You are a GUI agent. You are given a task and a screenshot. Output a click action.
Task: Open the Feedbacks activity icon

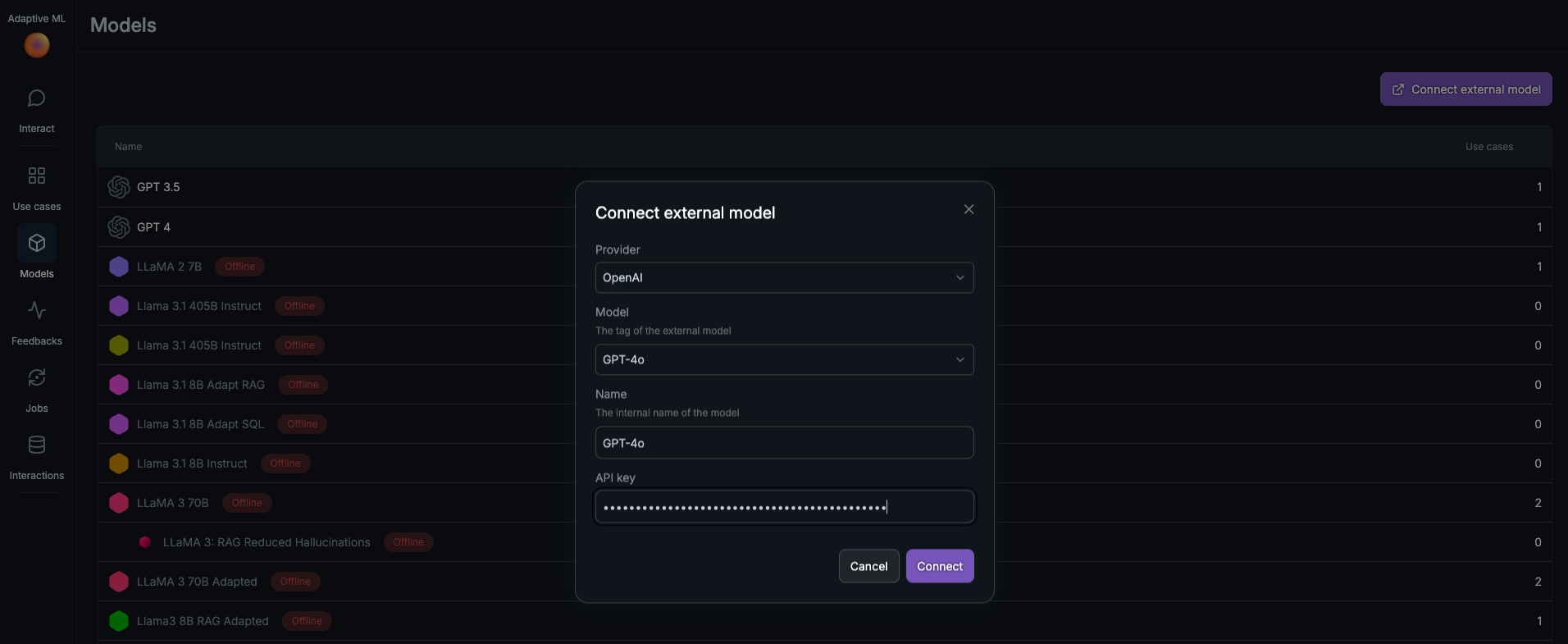(x=36, y=310)
